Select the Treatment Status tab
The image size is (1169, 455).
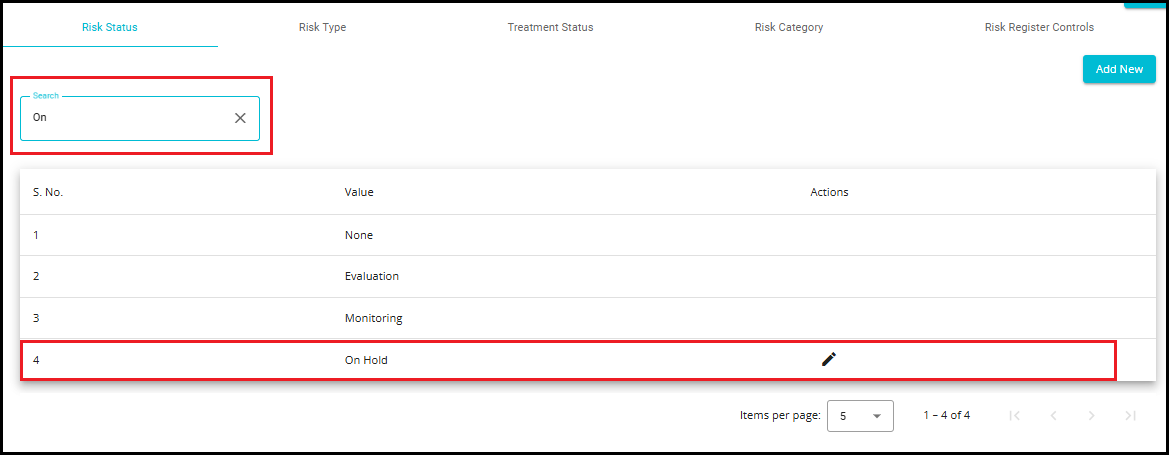pos(550,27)
